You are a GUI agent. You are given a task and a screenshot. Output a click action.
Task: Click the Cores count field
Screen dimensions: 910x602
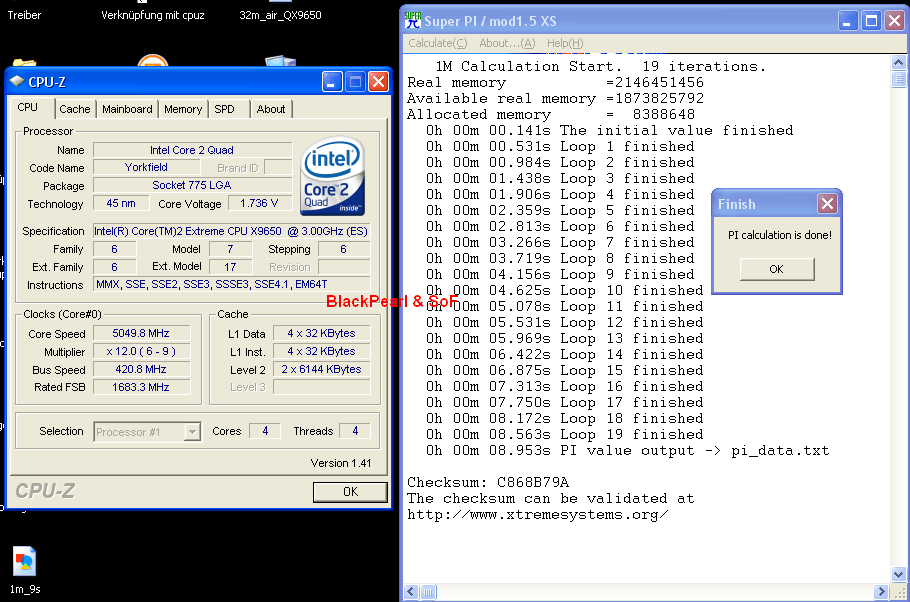(x=265, y=431)
